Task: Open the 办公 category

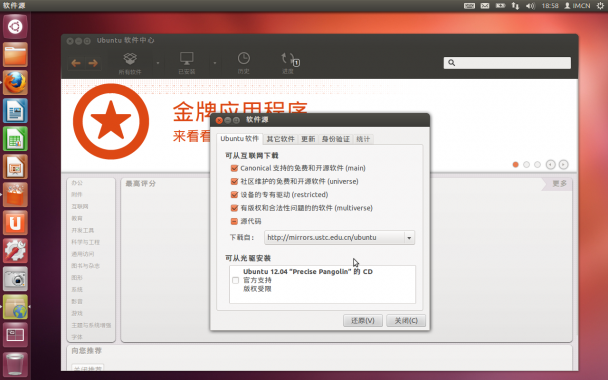Action: [77, 183]
